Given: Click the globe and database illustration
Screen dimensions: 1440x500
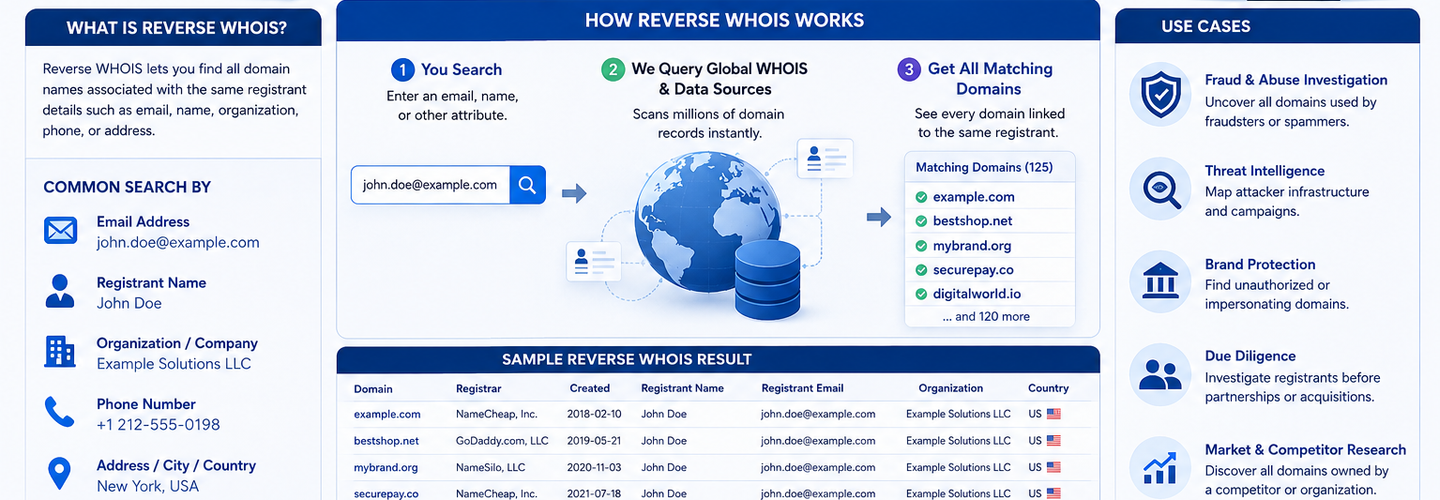Looking at the screenshot, I should 718,236.
